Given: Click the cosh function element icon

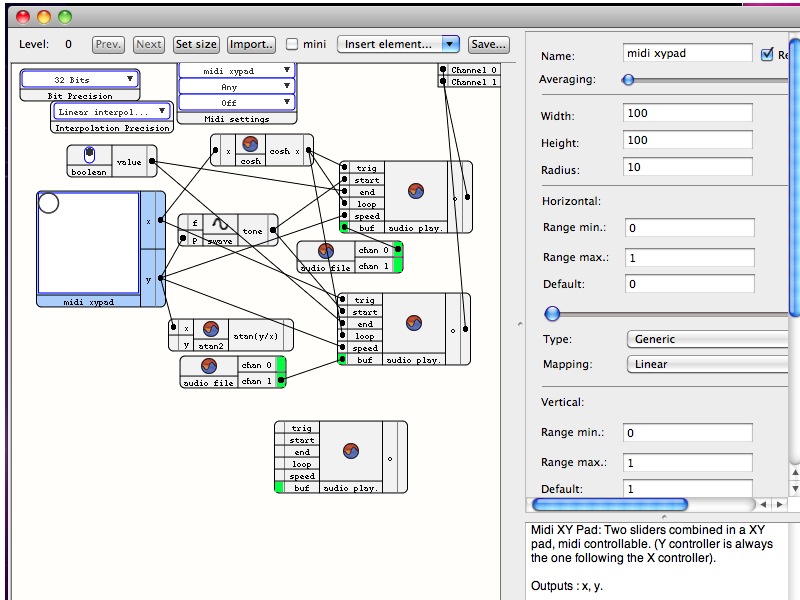Looking at the screenshot, I should coord(251,144).
